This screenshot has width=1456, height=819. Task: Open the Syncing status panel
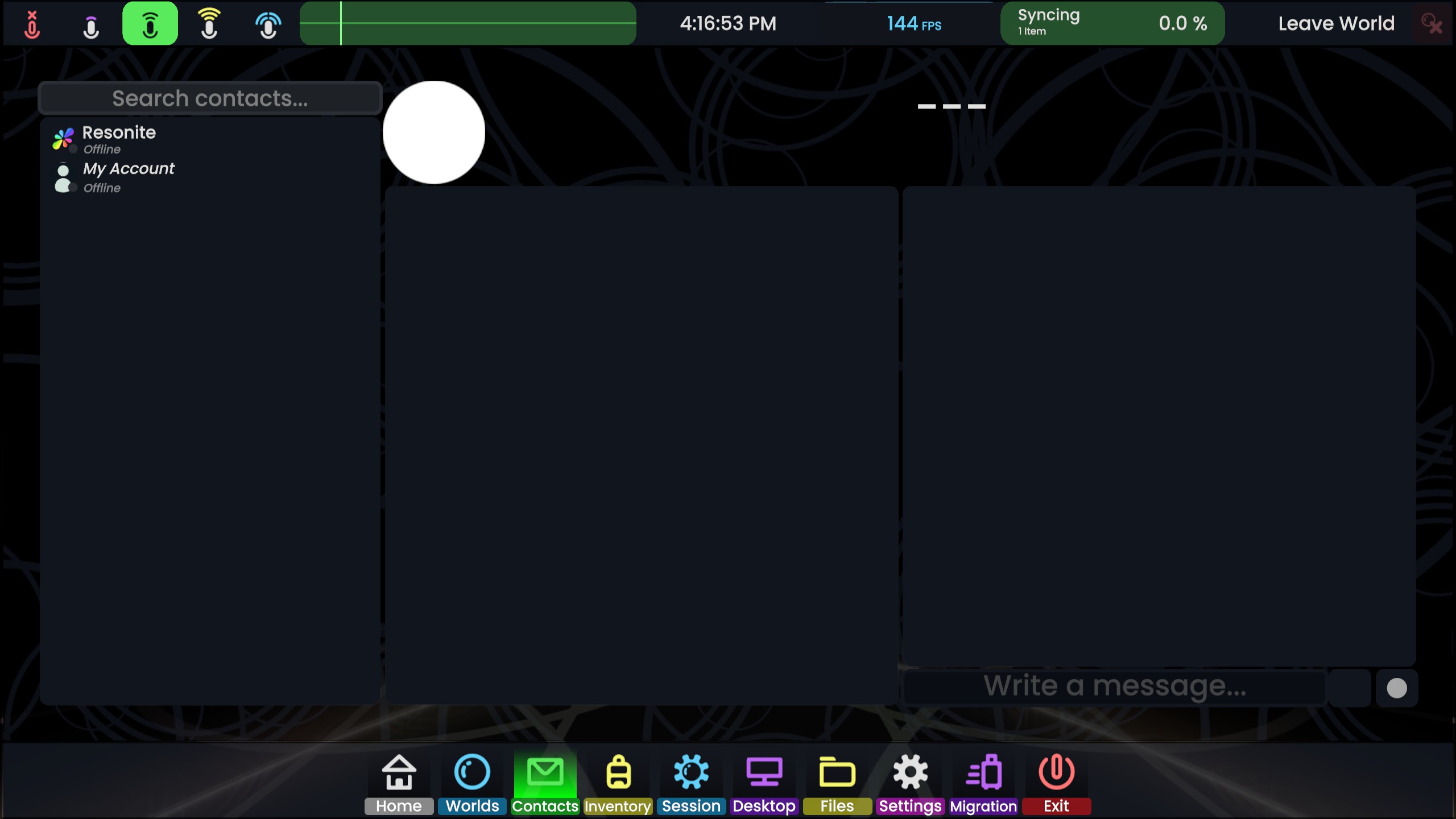1112,24
